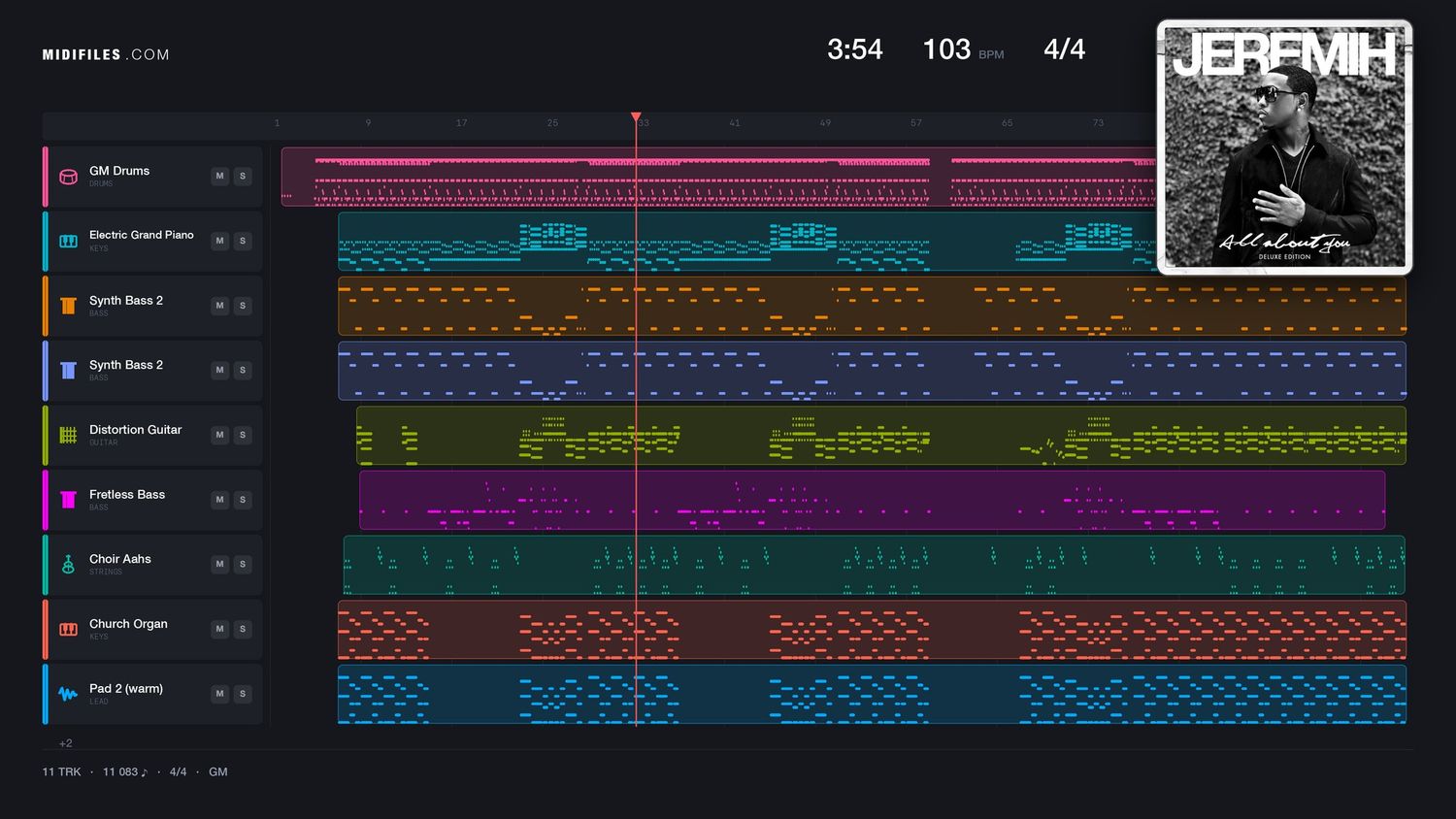Click the Distortion Guitar fretboard icon
This screenshot has height=819, width=1456.
click(68, 435)
